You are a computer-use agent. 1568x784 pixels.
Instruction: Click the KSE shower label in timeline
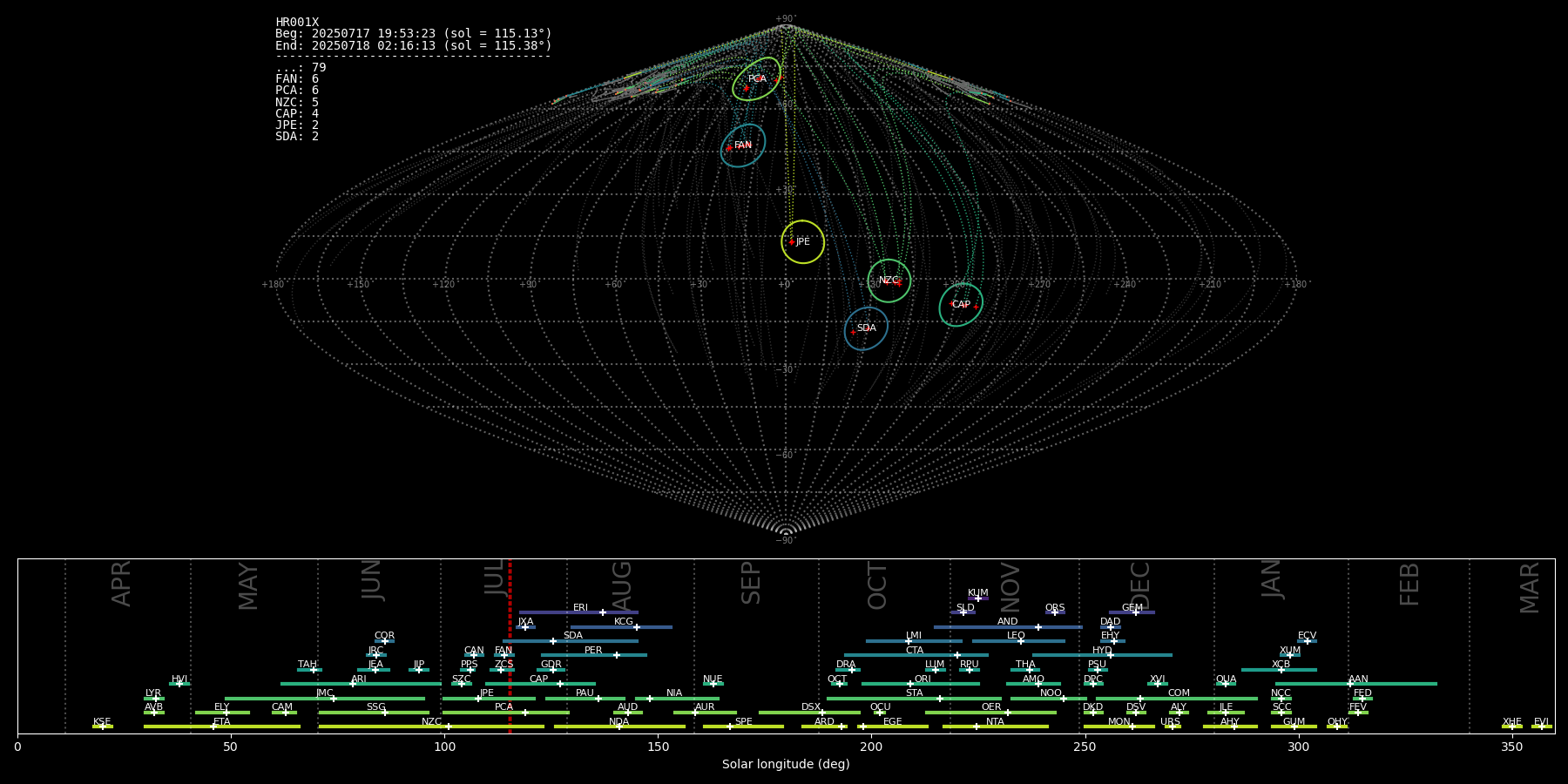tap(102, 722)
